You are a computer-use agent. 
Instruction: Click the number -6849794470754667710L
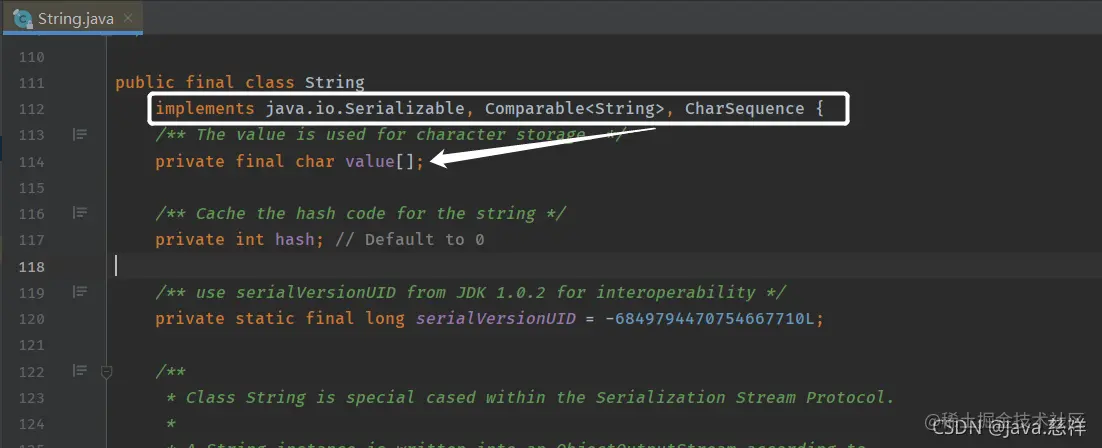(x=709, y=319)
